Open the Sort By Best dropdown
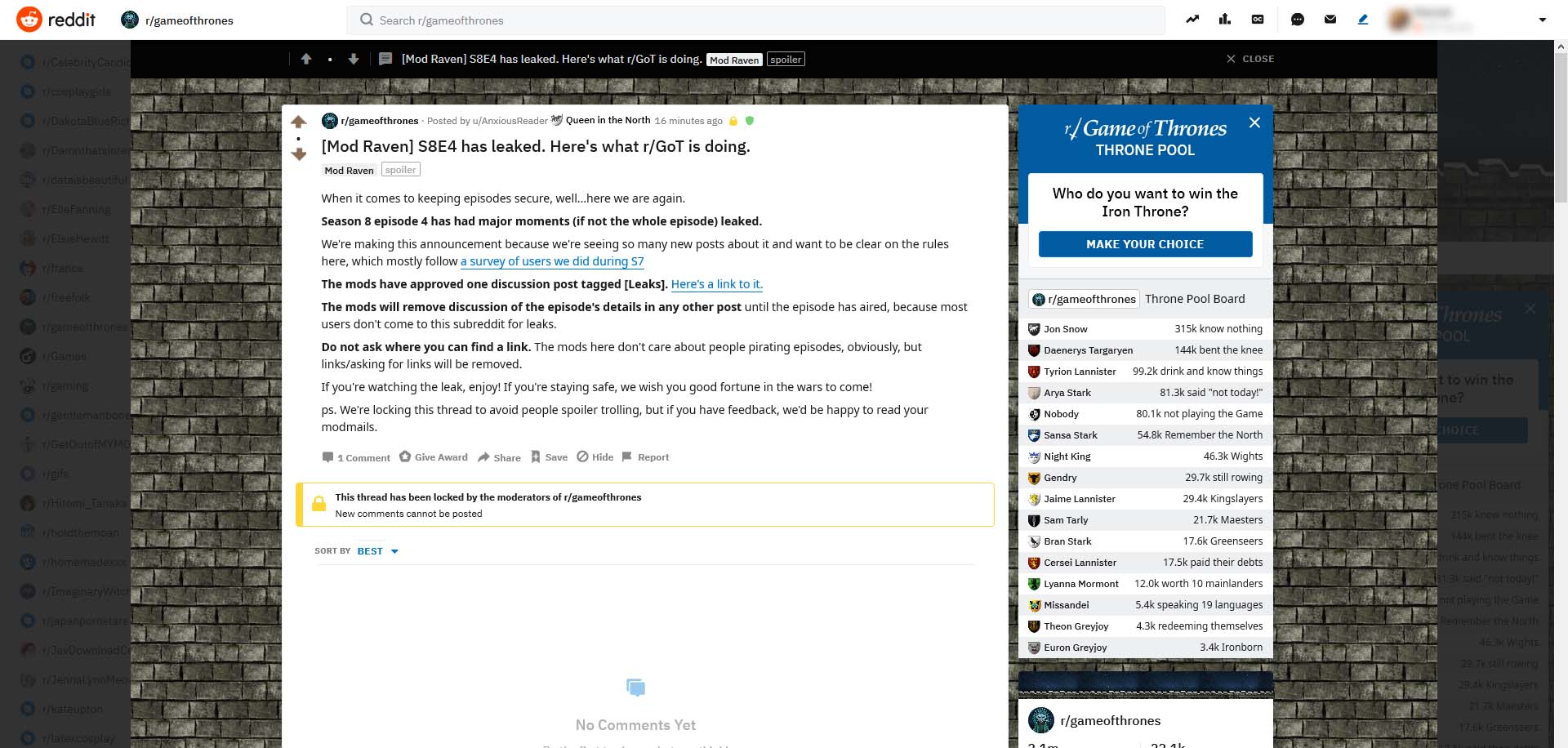Image resolution: width=1568 pixels, height=748 pixels. click(377, 551)
